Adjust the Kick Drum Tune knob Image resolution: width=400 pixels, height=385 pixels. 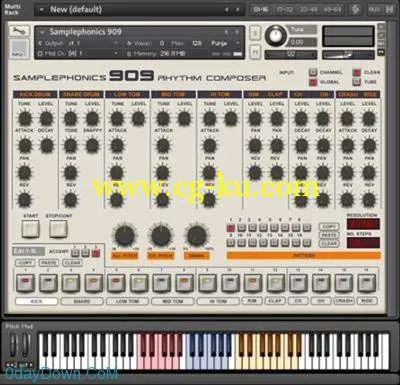(25, 118)
